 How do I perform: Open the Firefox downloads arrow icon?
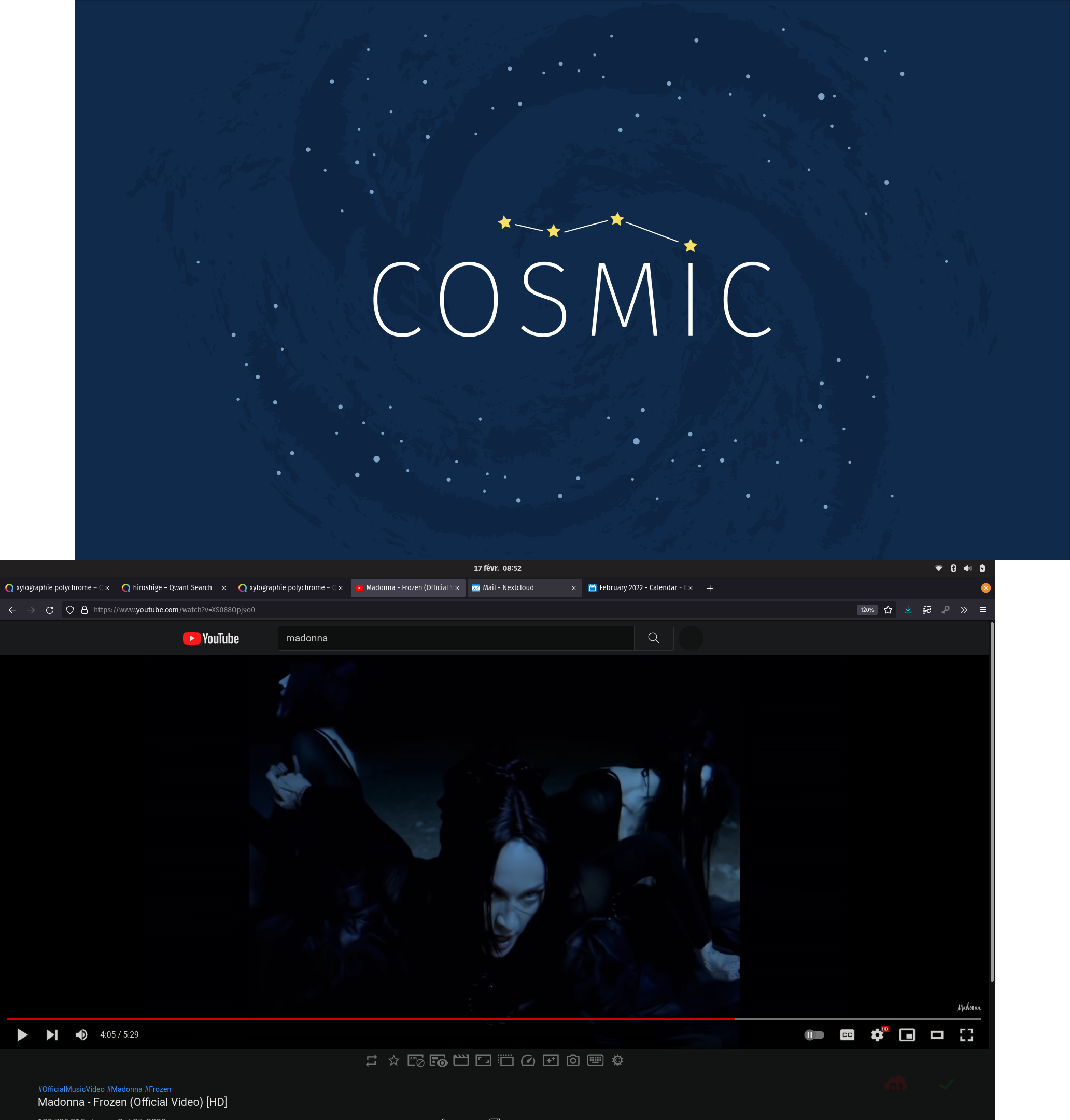(x=907, y=609)
